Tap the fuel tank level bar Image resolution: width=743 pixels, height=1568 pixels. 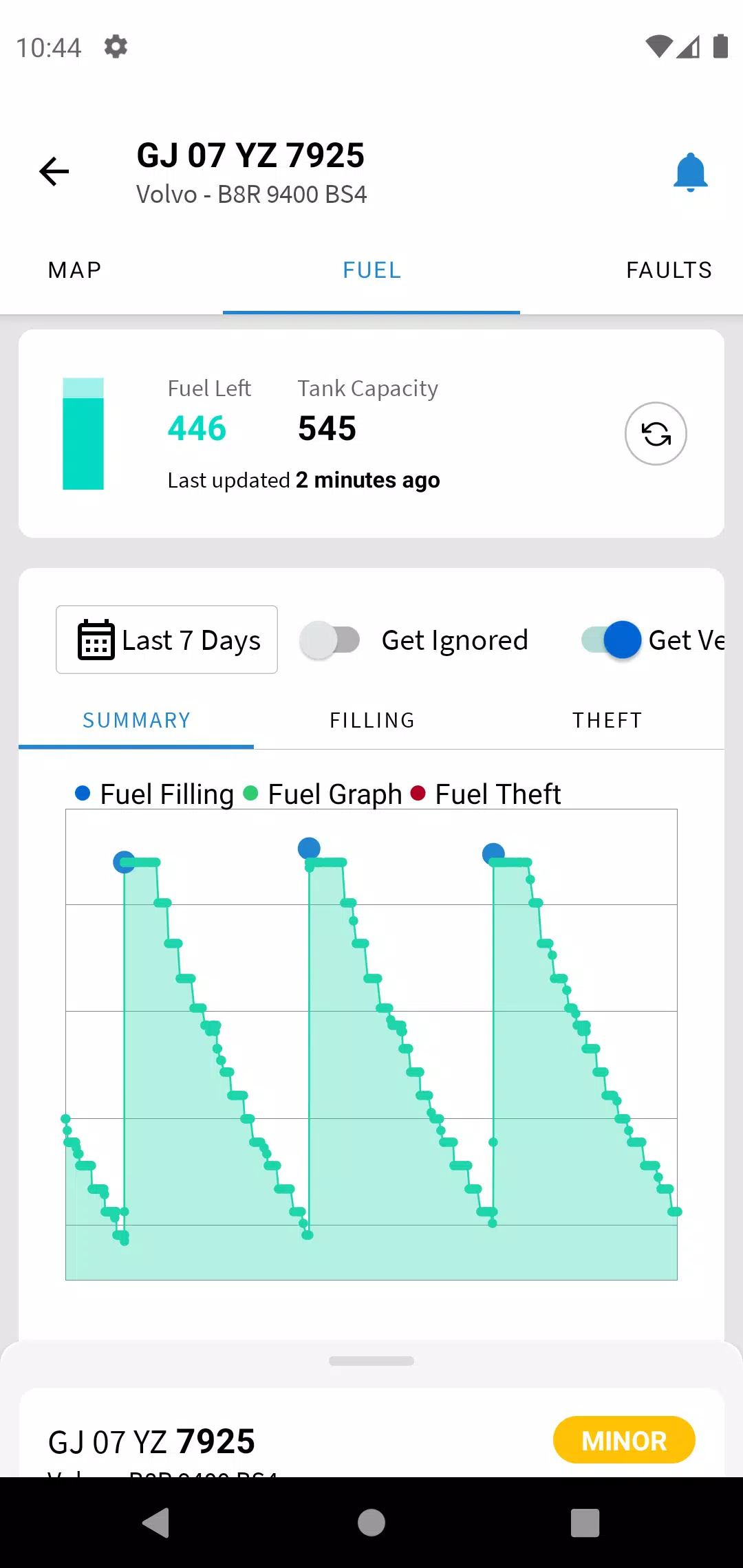coord(83,434)
